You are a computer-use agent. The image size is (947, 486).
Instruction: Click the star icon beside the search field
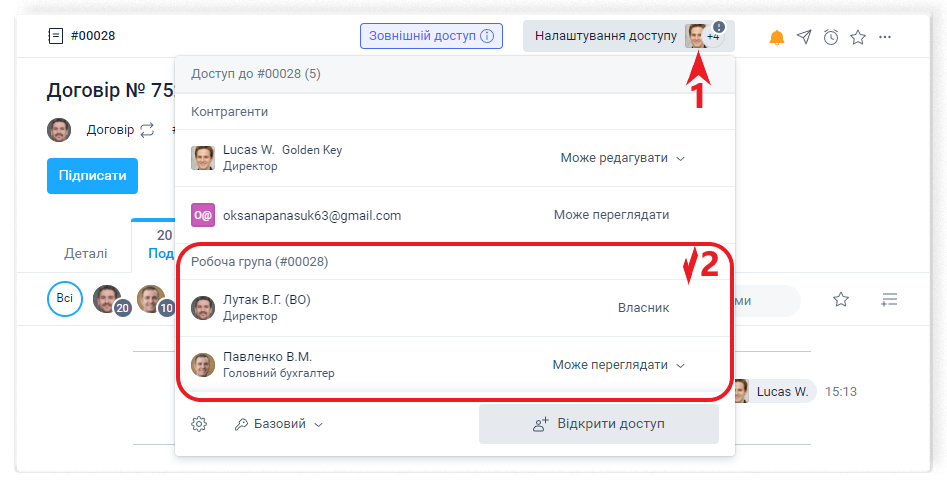(x=841, y=299)
